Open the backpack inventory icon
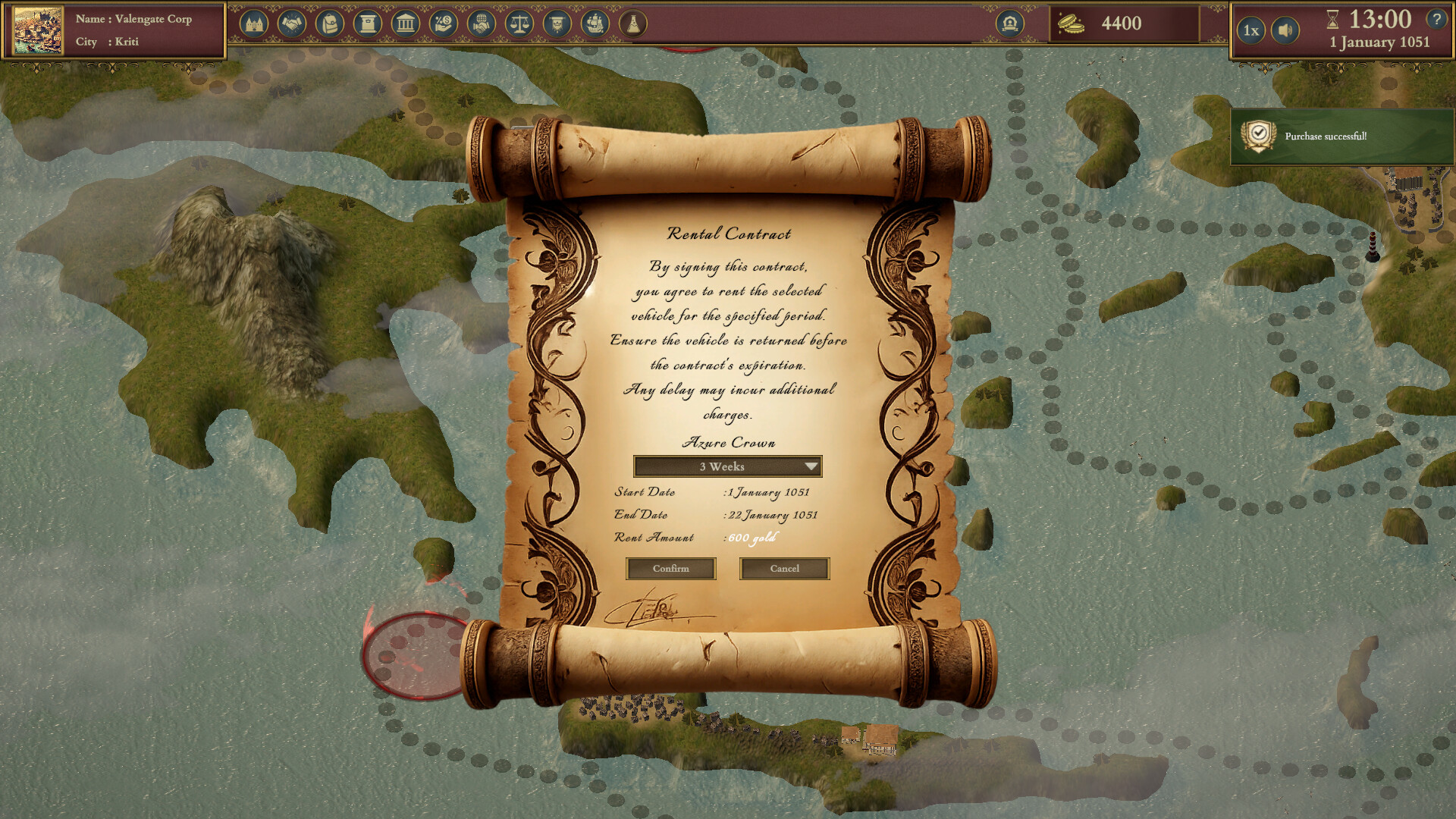This screenshot has height=819, width=1456. click(x=330, y=24)
